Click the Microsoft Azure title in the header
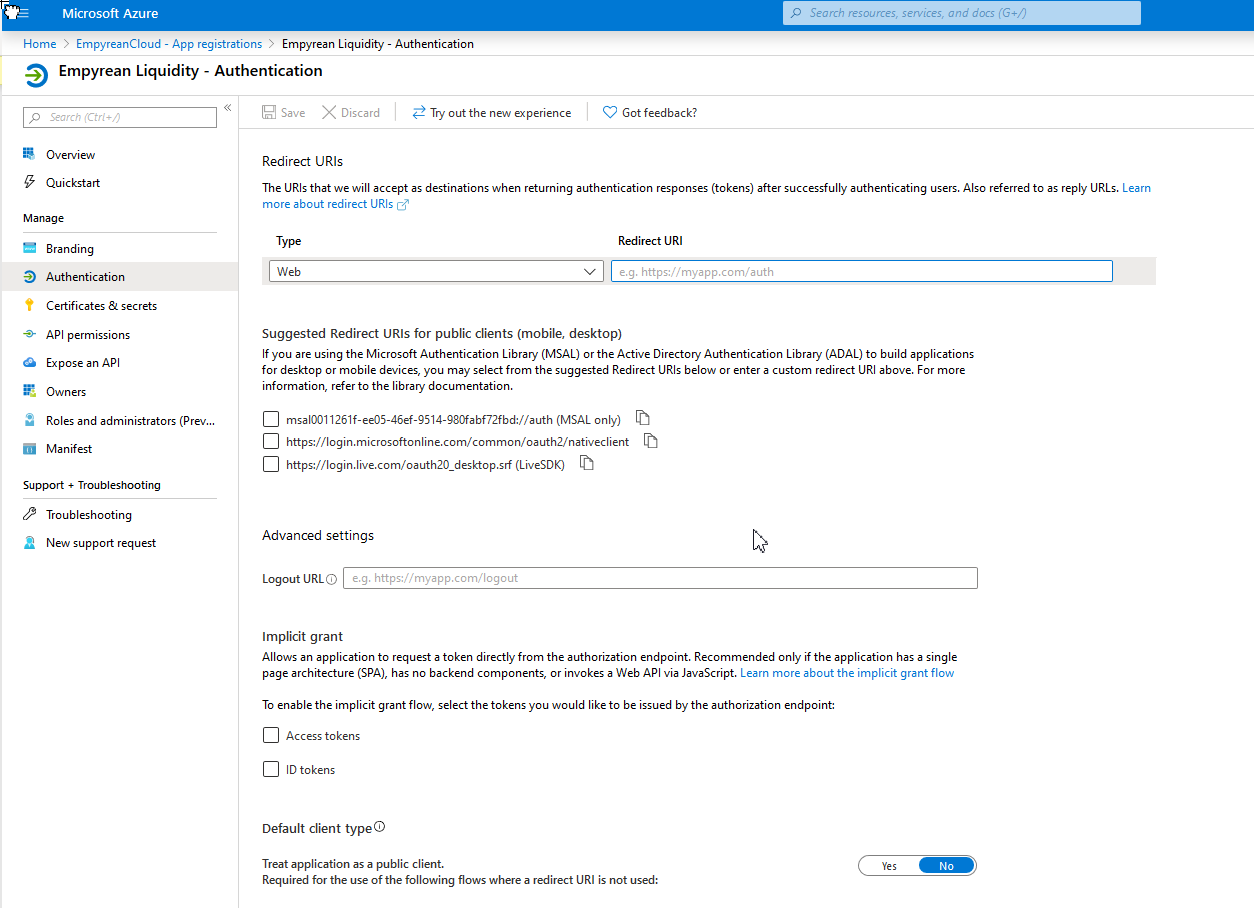This screenshot has width=1254, height=908. point(110,14)
